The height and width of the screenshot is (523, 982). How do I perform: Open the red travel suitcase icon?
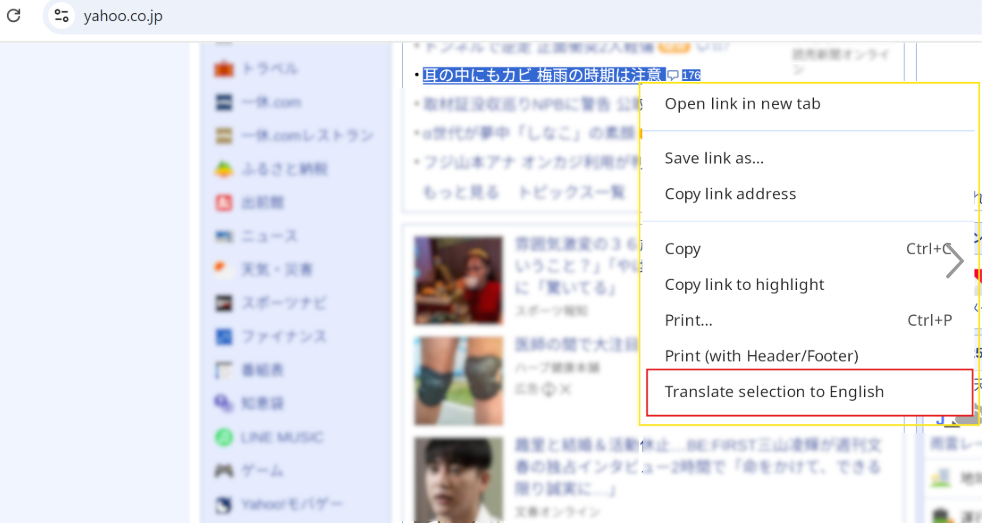click(x=224, y=69)
